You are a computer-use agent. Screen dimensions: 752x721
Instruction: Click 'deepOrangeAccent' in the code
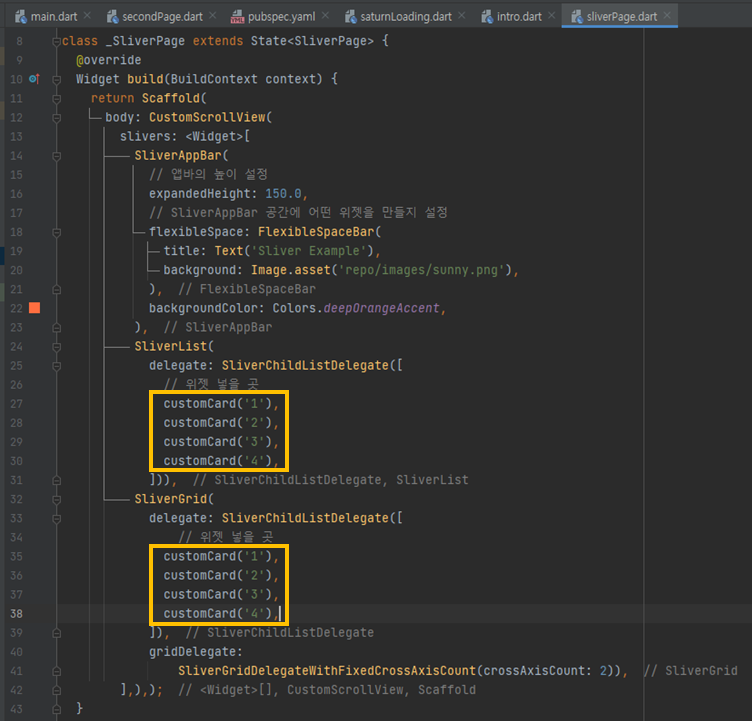(381, 308)
